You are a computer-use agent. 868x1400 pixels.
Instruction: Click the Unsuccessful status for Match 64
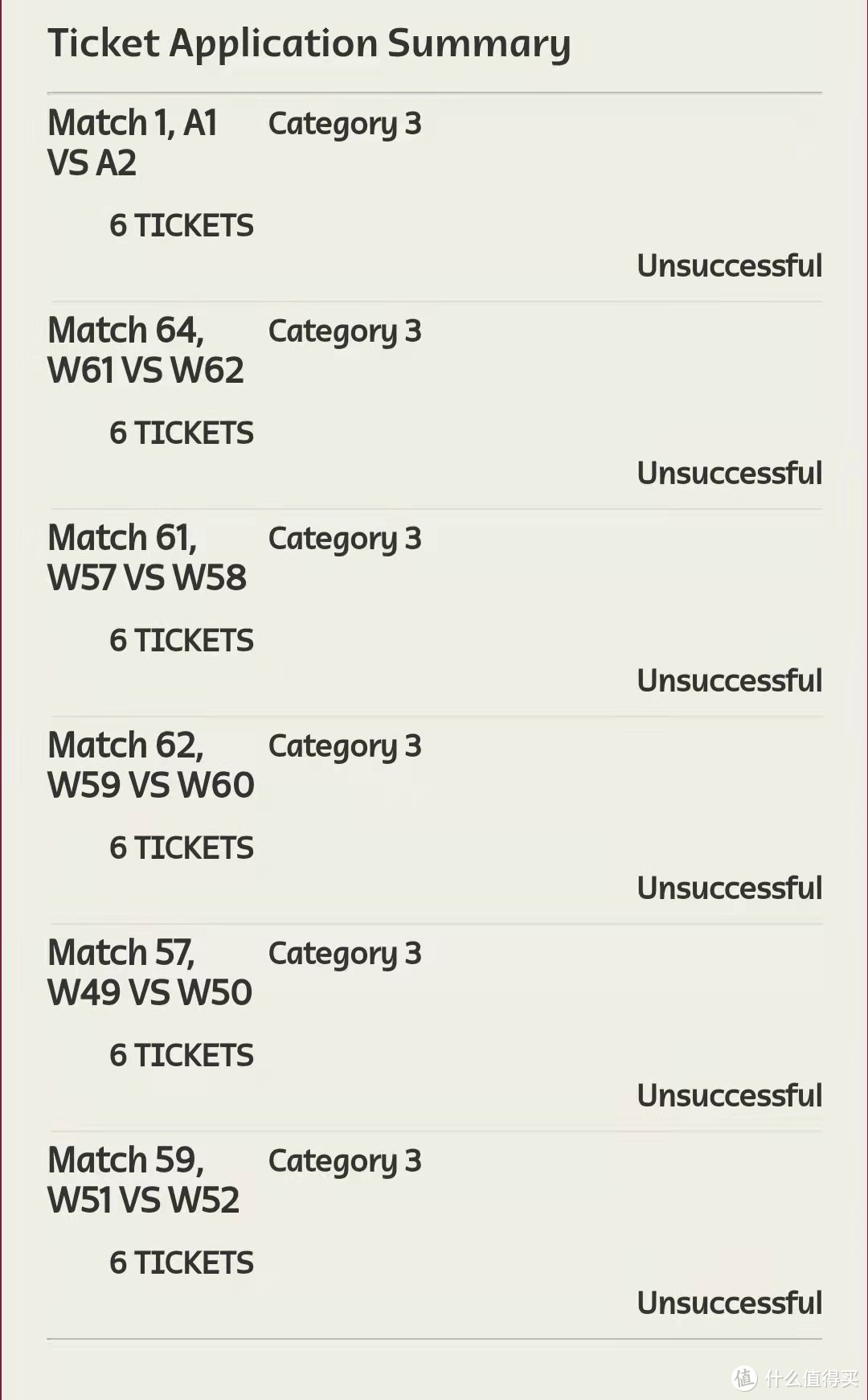(730, 474)
